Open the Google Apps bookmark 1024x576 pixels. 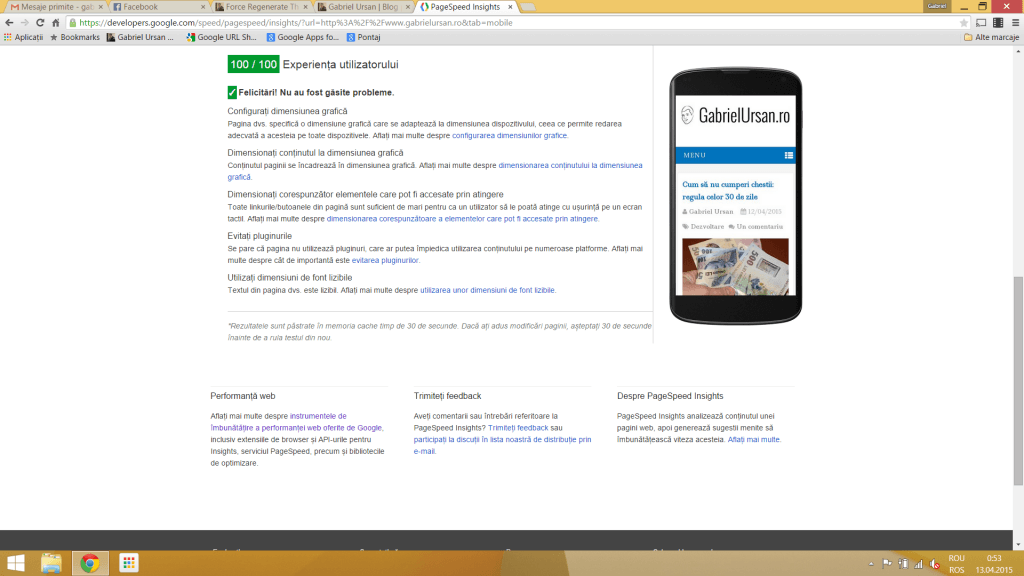tap(302, 37)
